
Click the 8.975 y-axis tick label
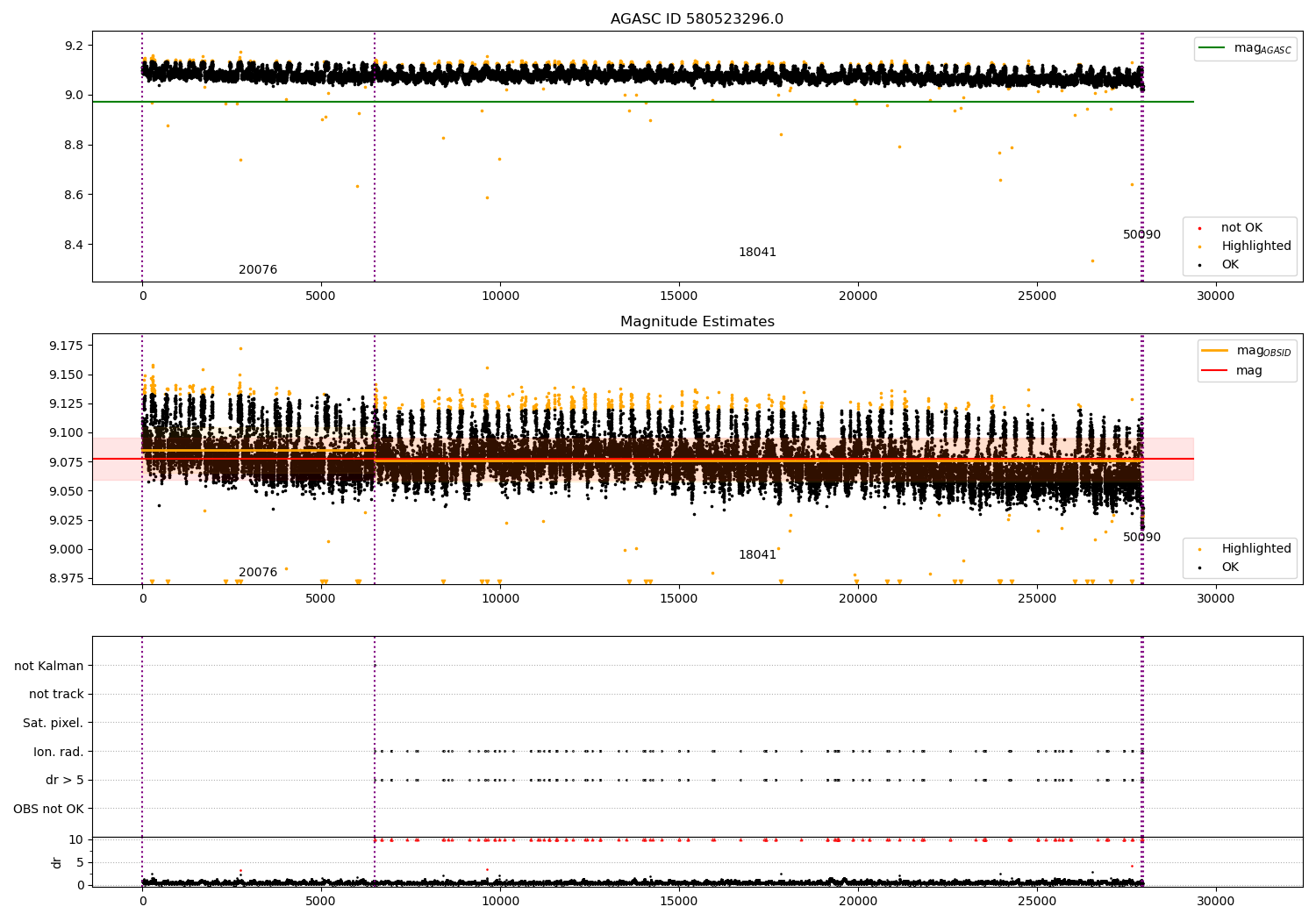tap(67, 578)
